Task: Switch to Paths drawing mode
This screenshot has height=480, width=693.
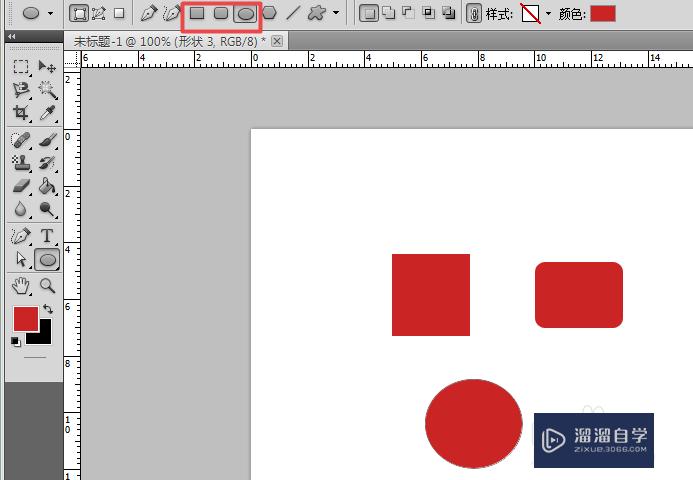Action: pos(99,14)
